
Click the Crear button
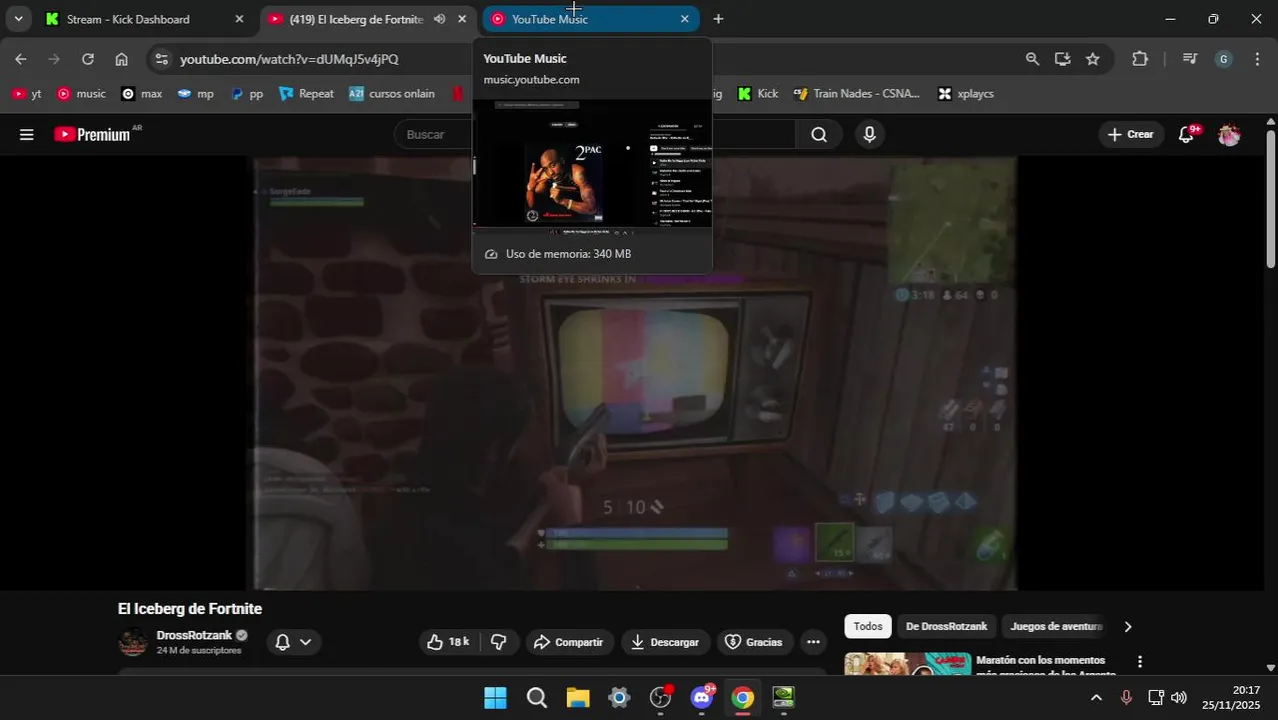(1131, 134)
